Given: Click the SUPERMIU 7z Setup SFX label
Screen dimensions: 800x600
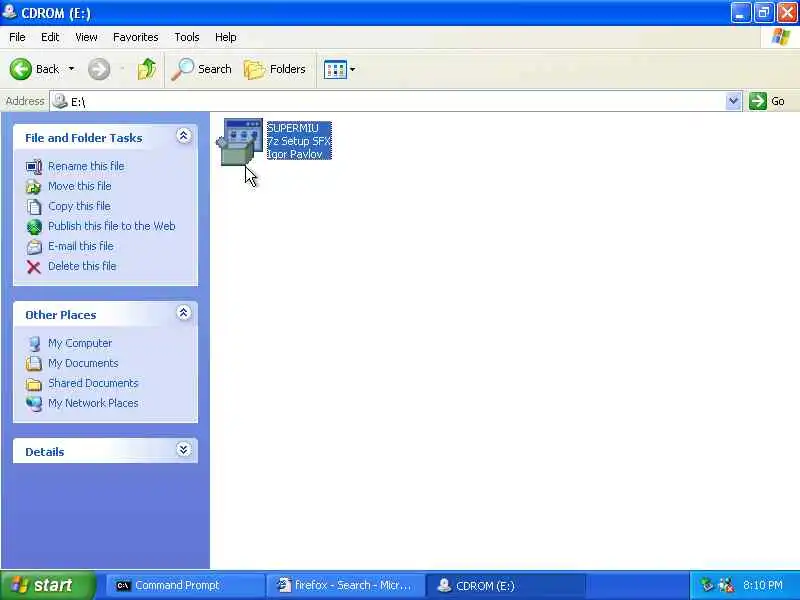Looking at the screenshot, I should (x=299, y=141).
